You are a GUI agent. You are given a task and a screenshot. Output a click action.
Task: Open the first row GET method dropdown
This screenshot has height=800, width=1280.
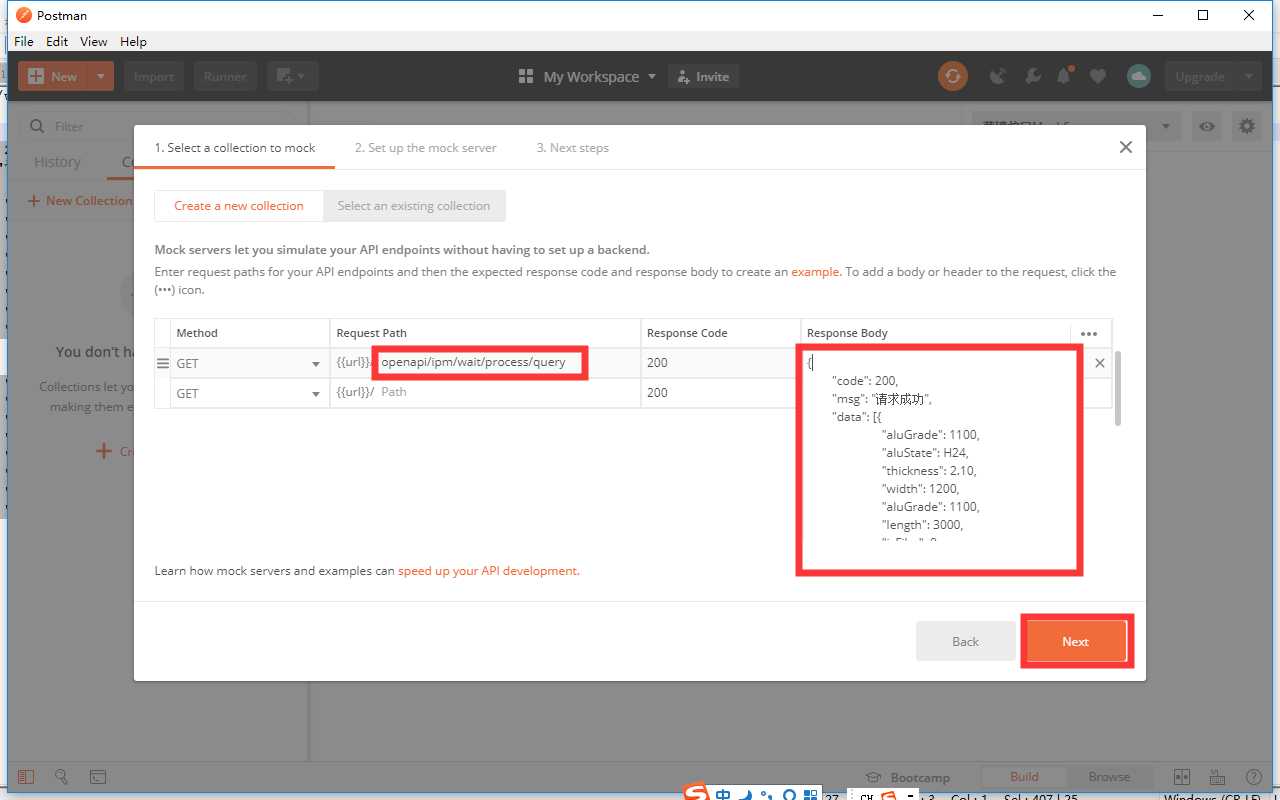coord(248,364)
